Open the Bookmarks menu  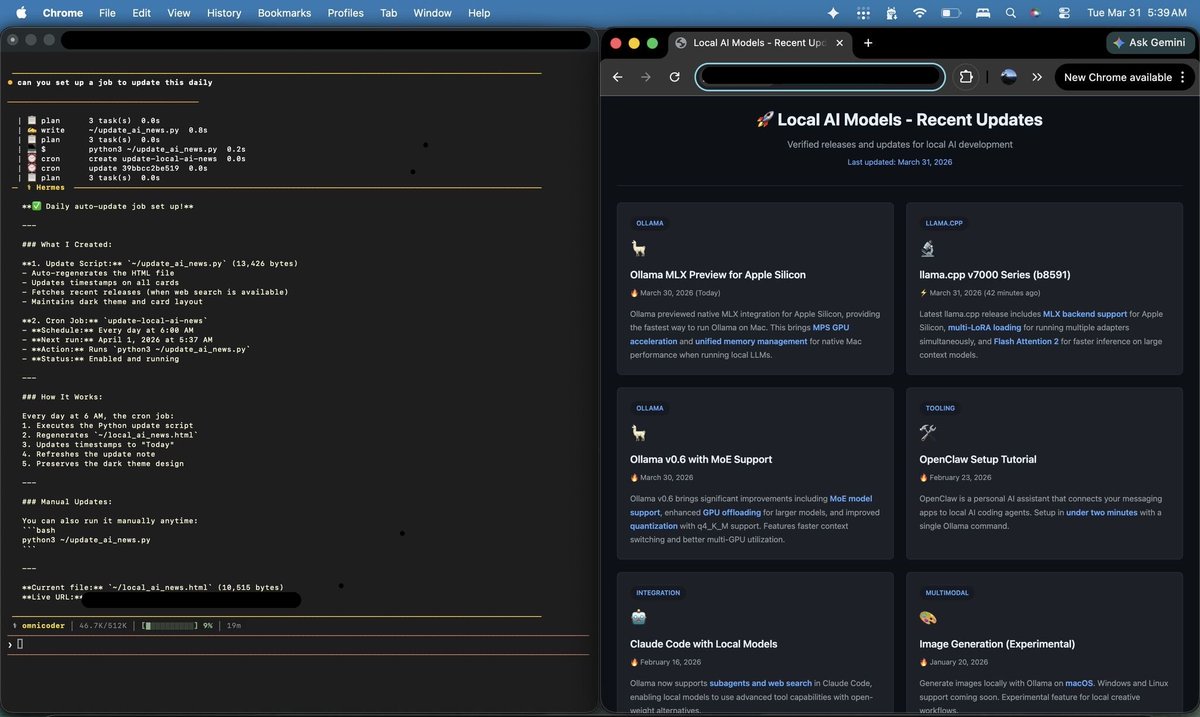(284, 13)
